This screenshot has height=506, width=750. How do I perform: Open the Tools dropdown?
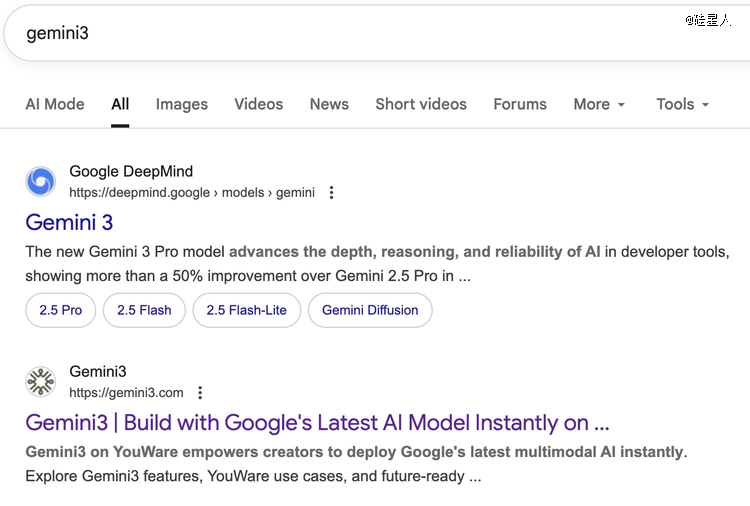click(x=682, y=104)
